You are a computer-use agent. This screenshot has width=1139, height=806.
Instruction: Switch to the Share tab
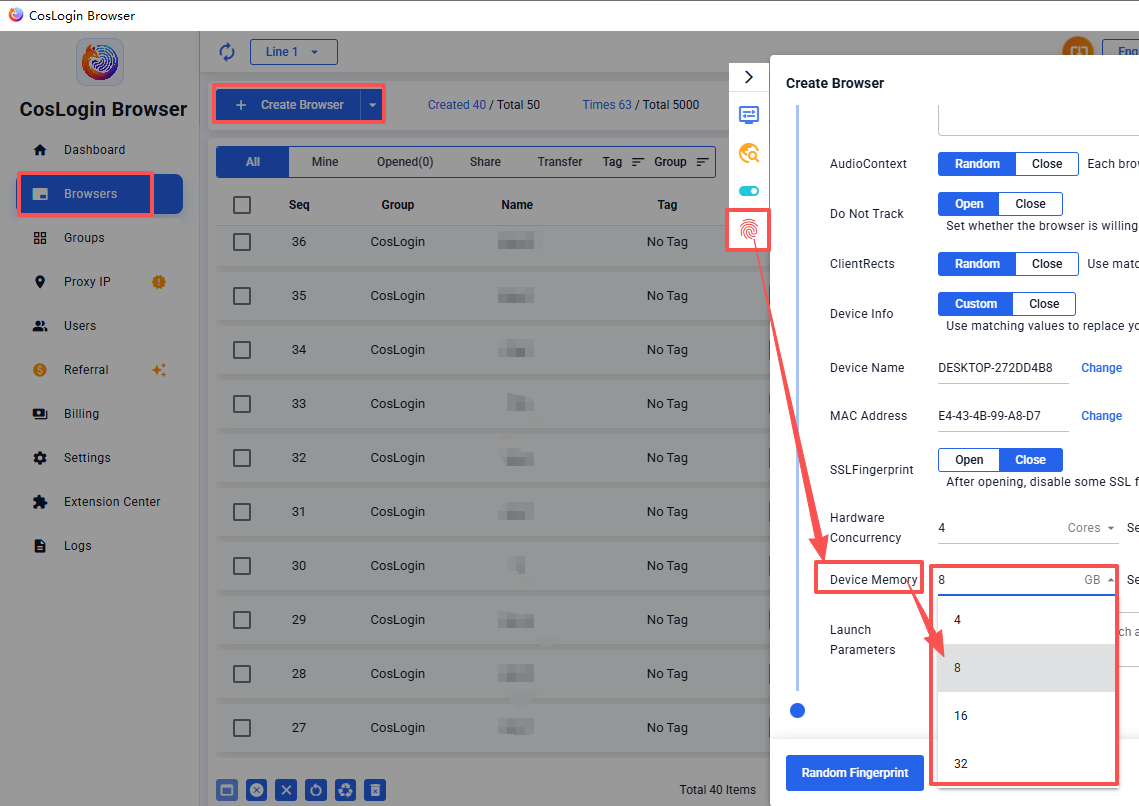[485, 162]
